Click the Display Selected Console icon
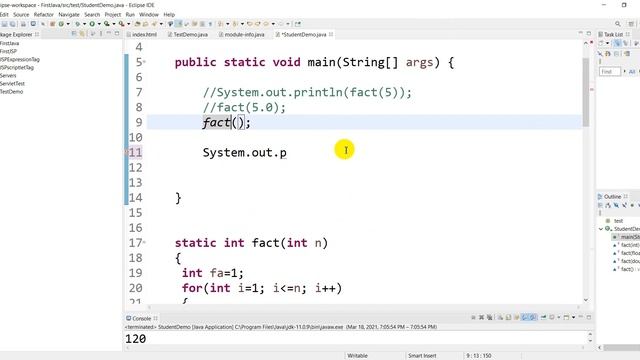 pos(552,317)
